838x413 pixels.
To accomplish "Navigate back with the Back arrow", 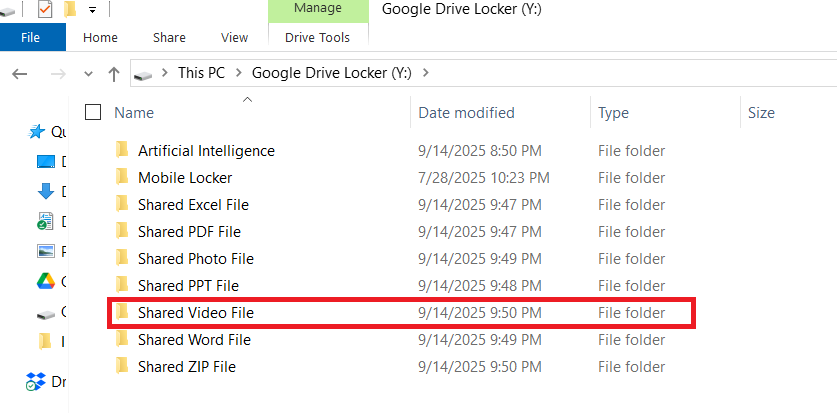I will coord(21,73).
